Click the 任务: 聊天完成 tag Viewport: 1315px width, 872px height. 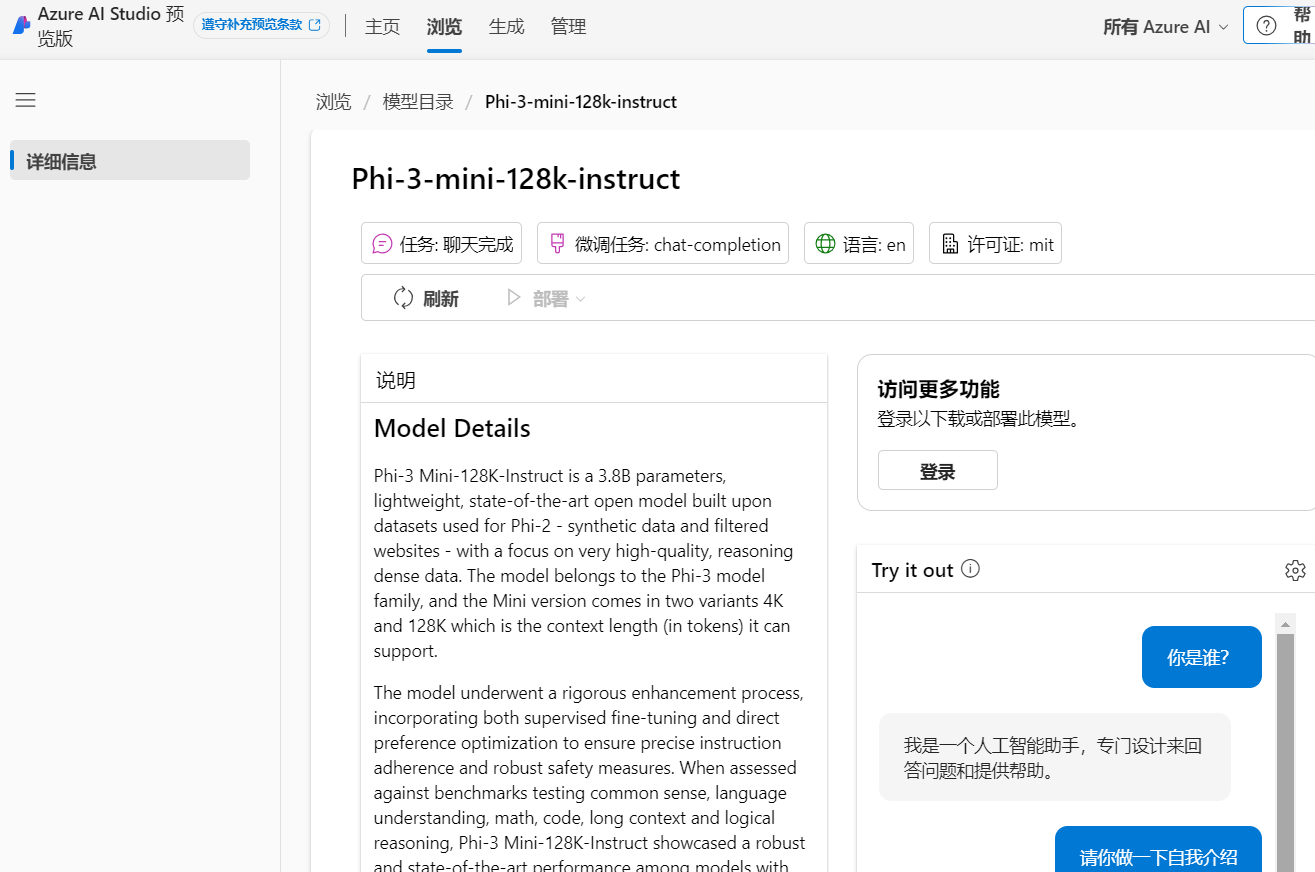pos(441,243)
